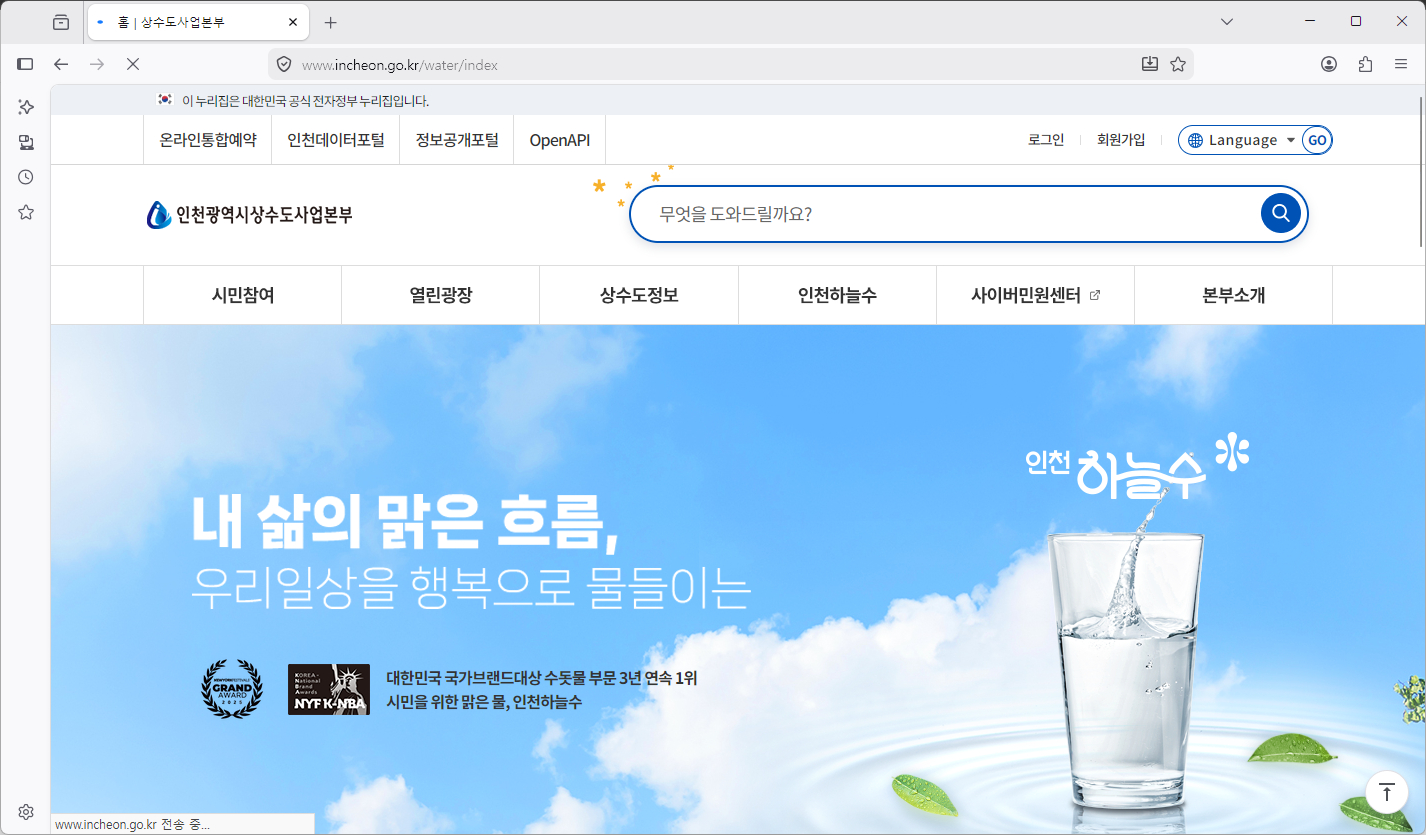Open the 상수도정보 menu
Screen dimensions: 1426x835
pyautogui.click(x=639, y=295)
